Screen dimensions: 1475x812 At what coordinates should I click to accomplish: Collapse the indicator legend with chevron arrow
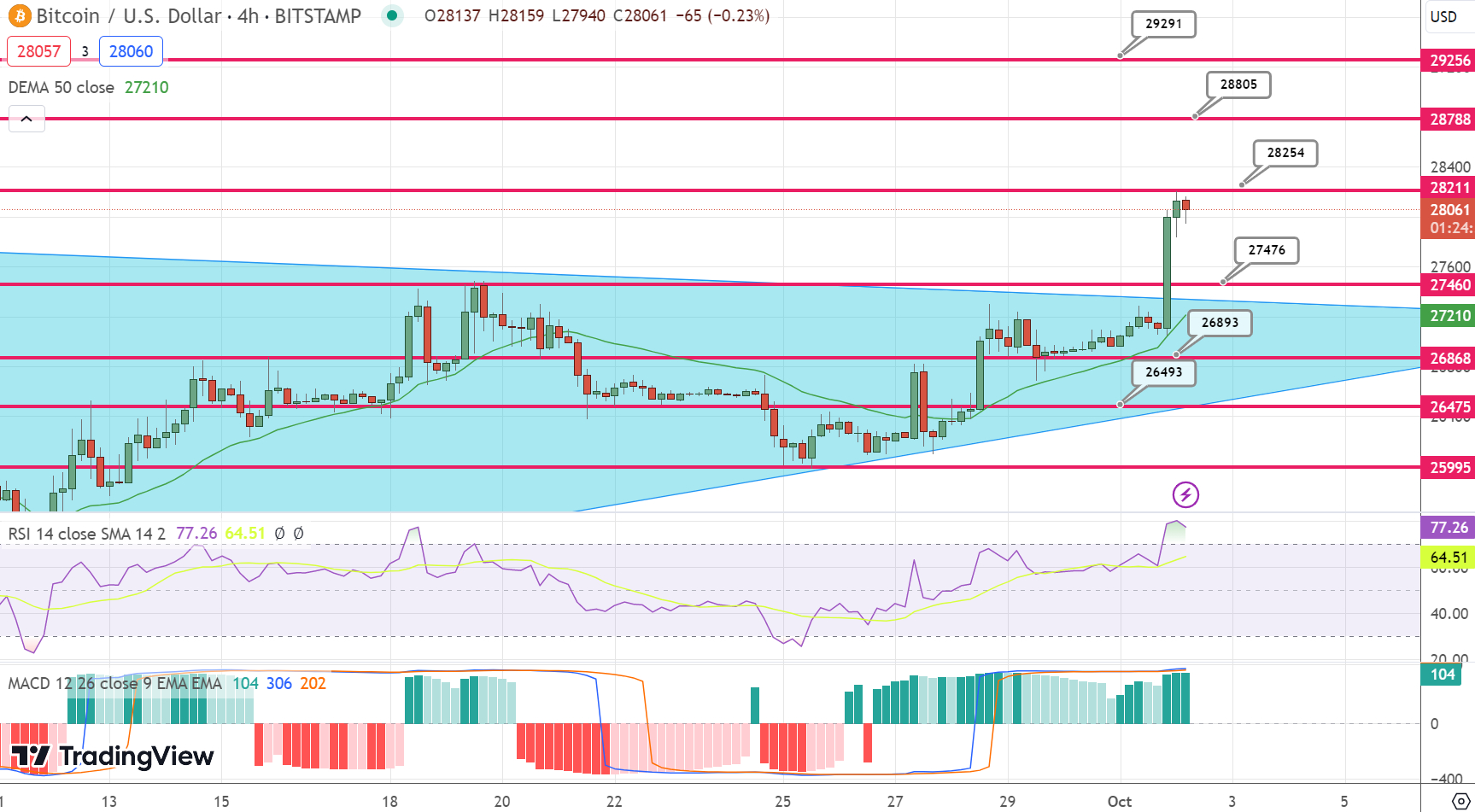(26, 119)
